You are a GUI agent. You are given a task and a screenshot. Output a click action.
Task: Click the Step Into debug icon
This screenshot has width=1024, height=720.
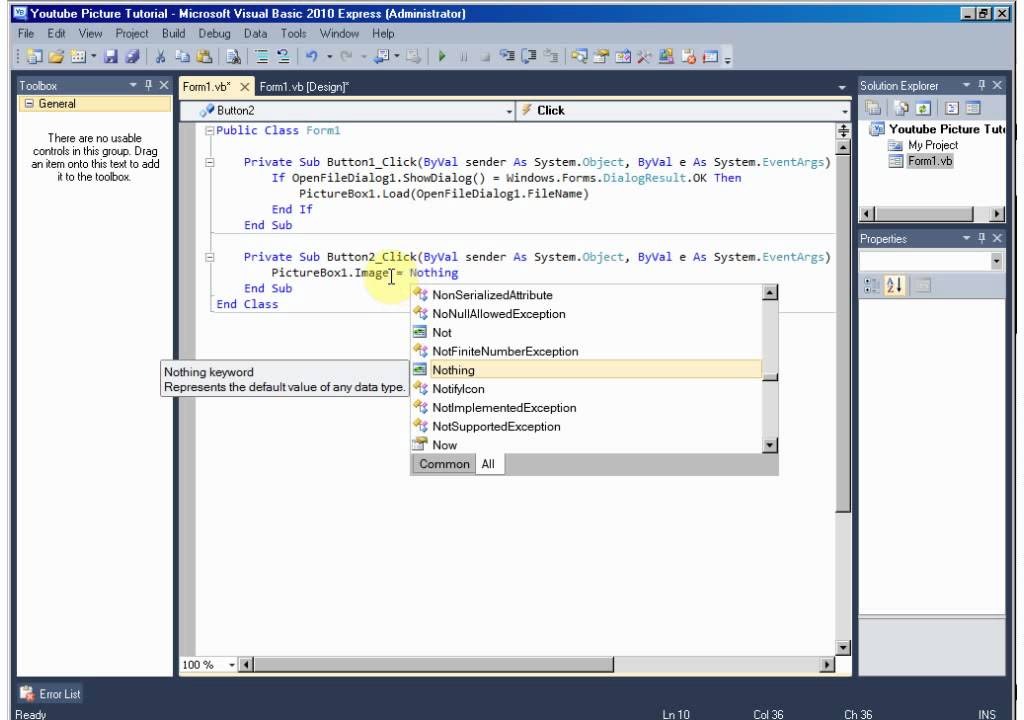(x=507, y=57)
